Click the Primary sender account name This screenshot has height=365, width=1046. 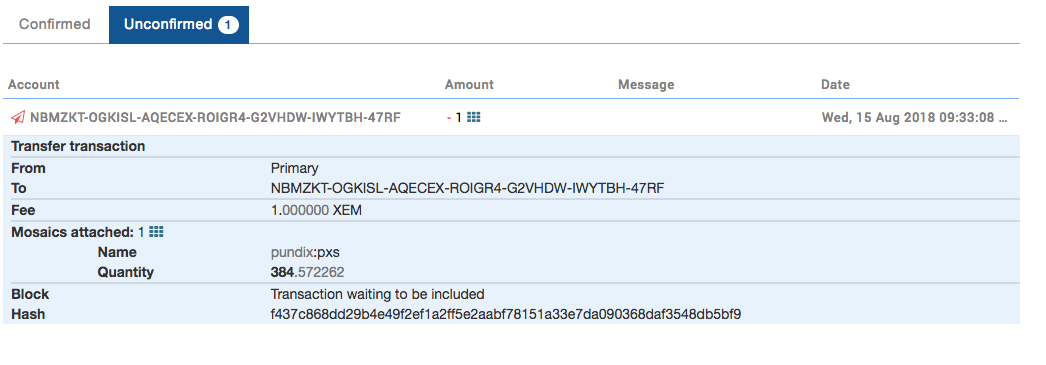click(x=294, y=168)
